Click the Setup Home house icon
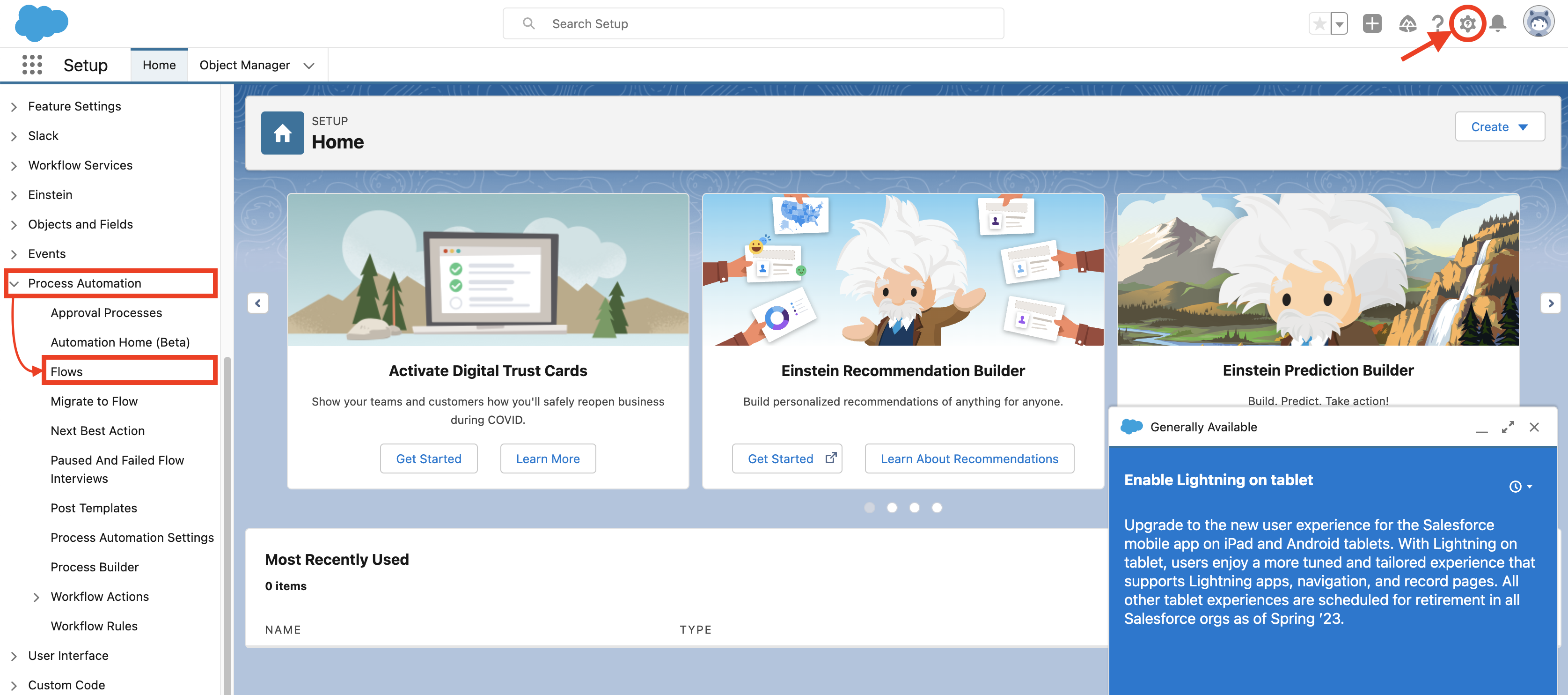Screen dimensions: 1568x695 click(282, 133)
